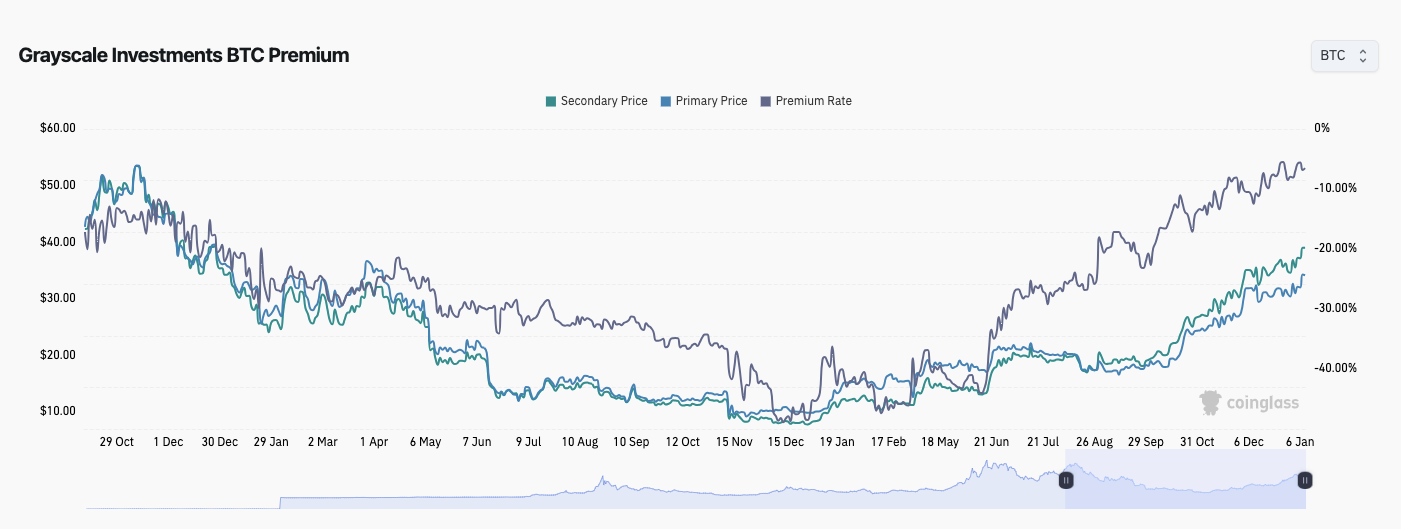Click the -40.00% right axis label

tap(1335, 368)
